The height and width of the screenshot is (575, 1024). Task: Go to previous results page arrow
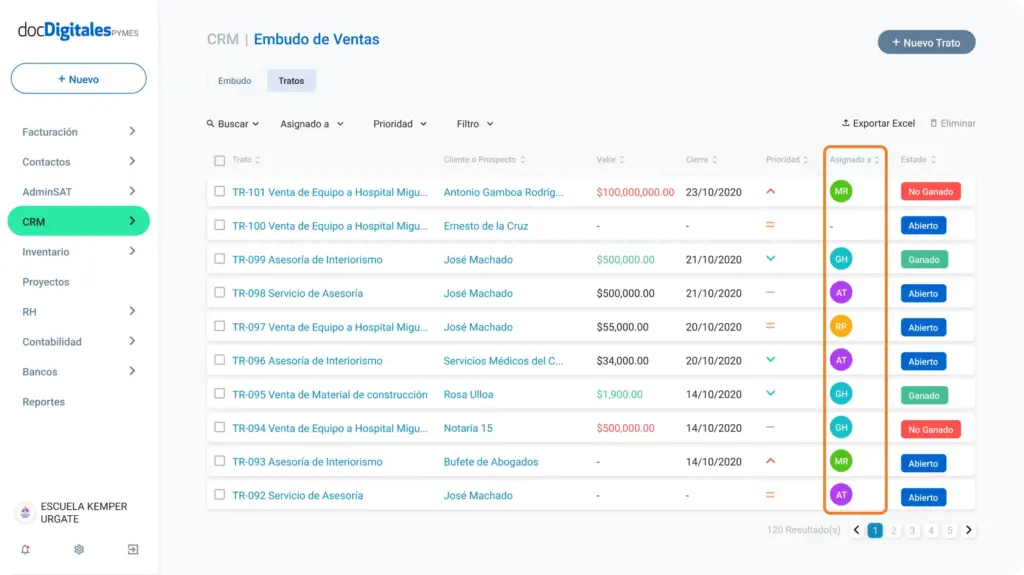click(x=857, y=531)
